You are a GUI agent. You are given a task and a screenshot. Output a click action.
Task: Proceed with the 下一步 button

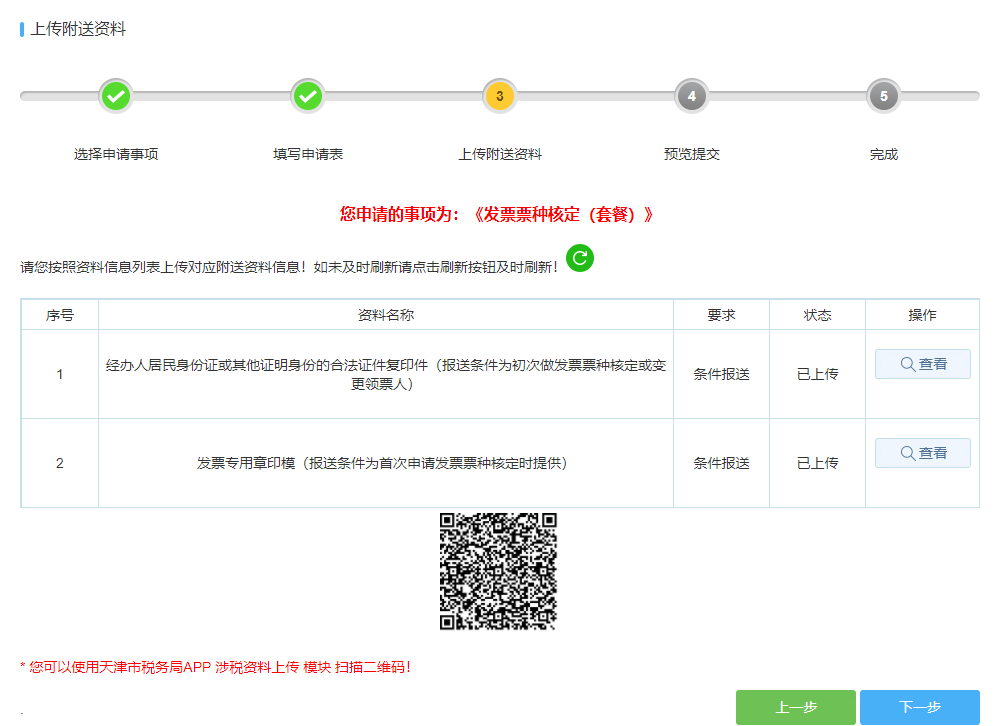coord(919,707)
